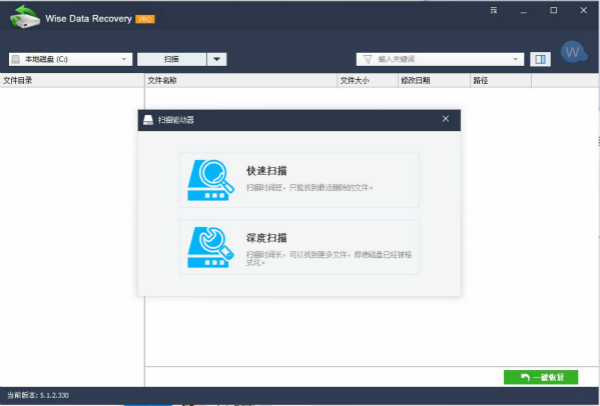Click the Deep Scan (深度扫描) wrench icon
600x406 pixels.
click(x=211, y=247)
